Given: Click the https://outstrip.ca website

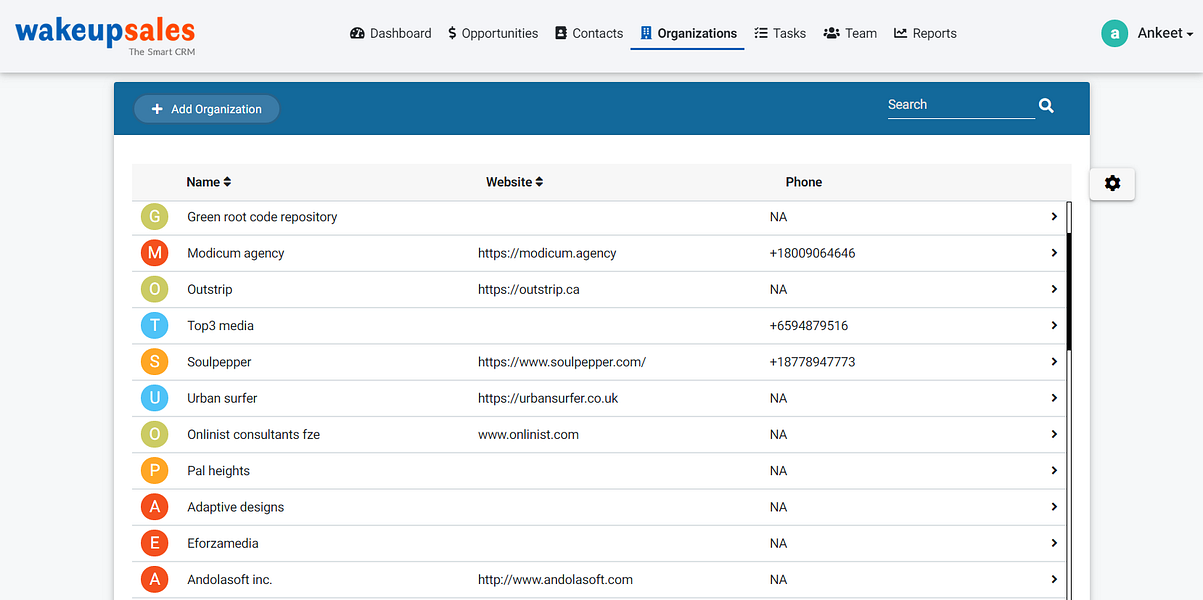Looking at the screenshot, I should tap(529, 289).
